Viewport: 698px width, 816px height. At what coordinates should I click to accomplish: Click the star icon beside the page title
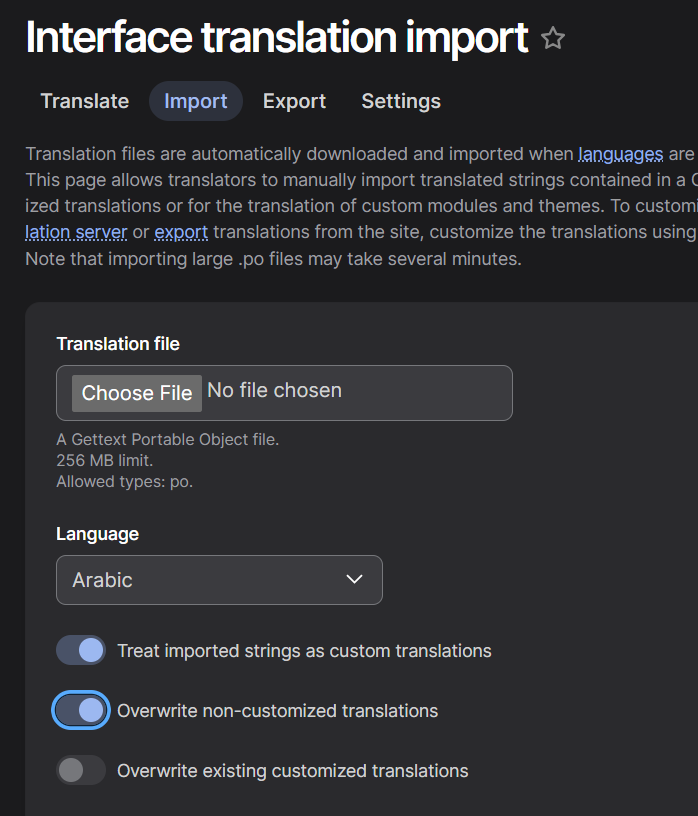click(x=553, y=39)
